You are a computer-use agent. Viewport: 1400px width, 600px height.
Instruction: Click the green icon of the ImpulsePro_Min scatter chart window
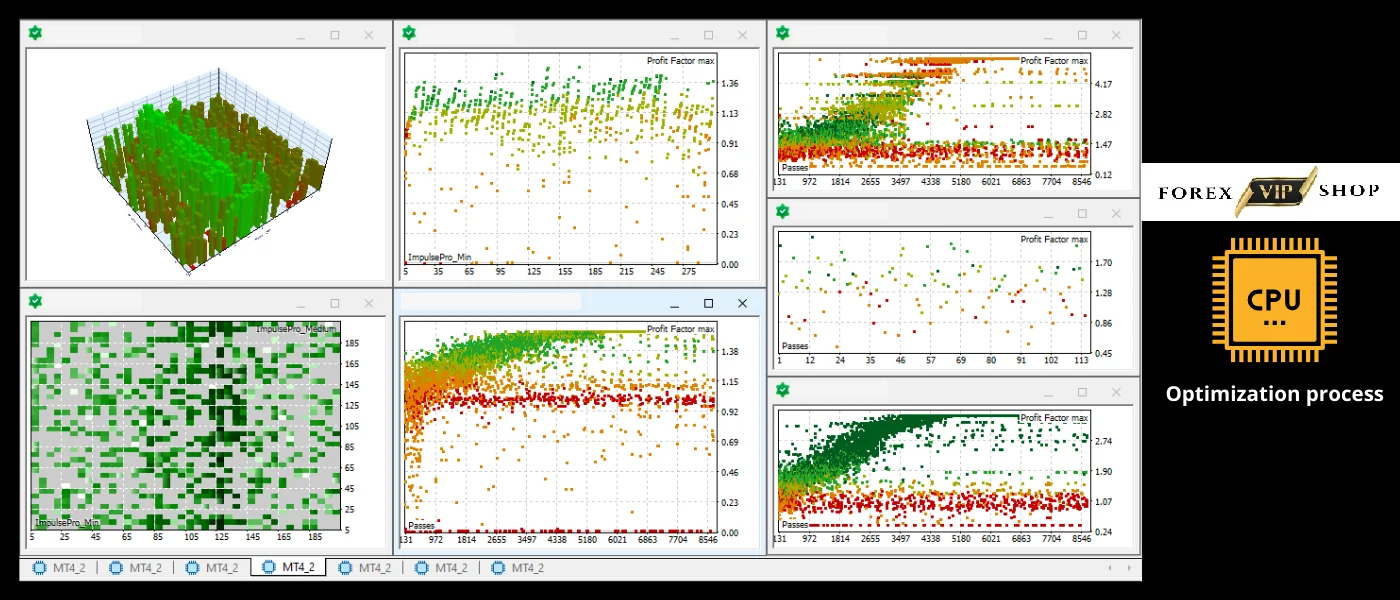(x=408, y=33)
